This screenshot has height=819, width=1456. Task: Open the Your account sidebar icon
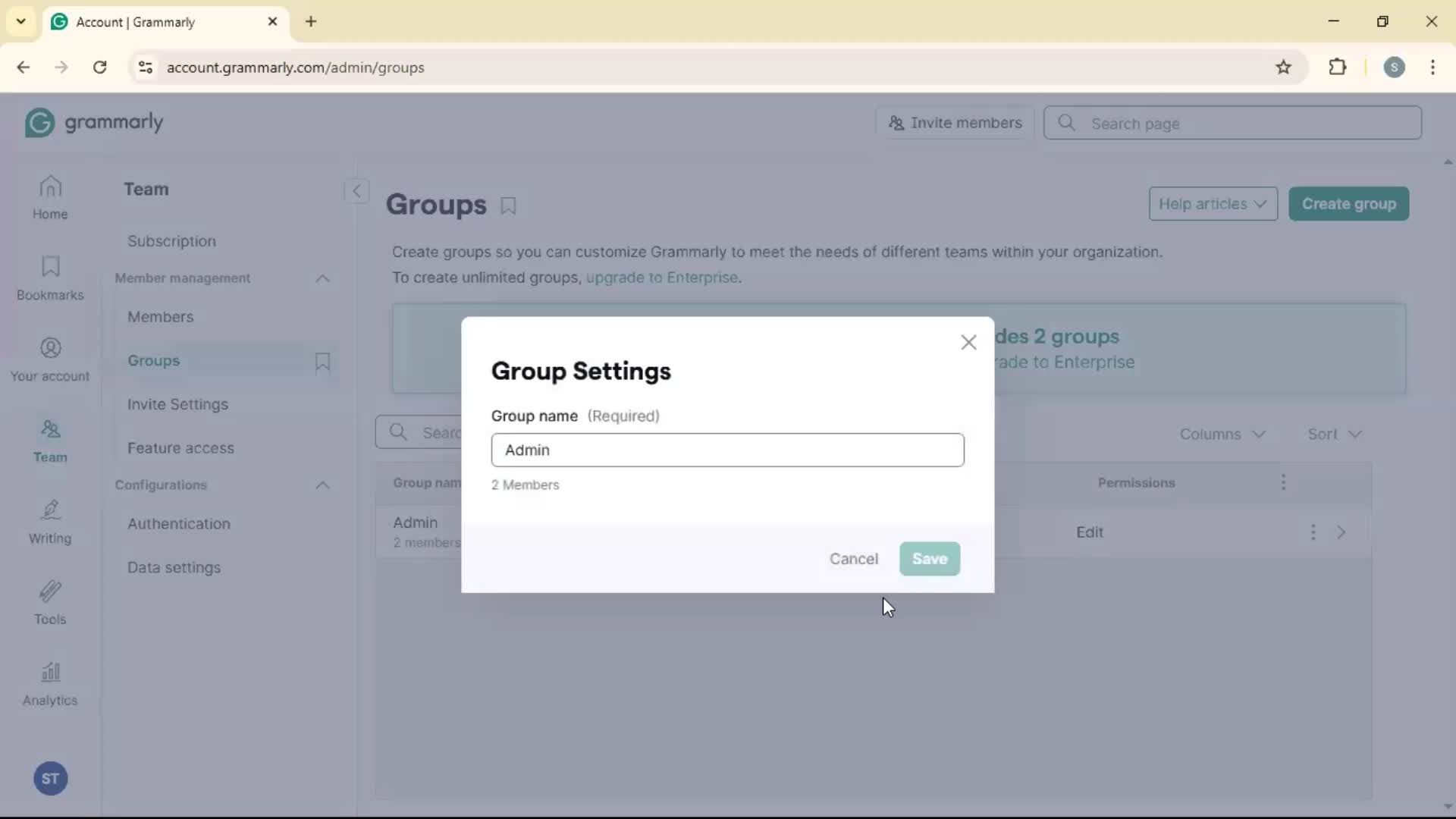pyautogui.click(x=50, y=359)
